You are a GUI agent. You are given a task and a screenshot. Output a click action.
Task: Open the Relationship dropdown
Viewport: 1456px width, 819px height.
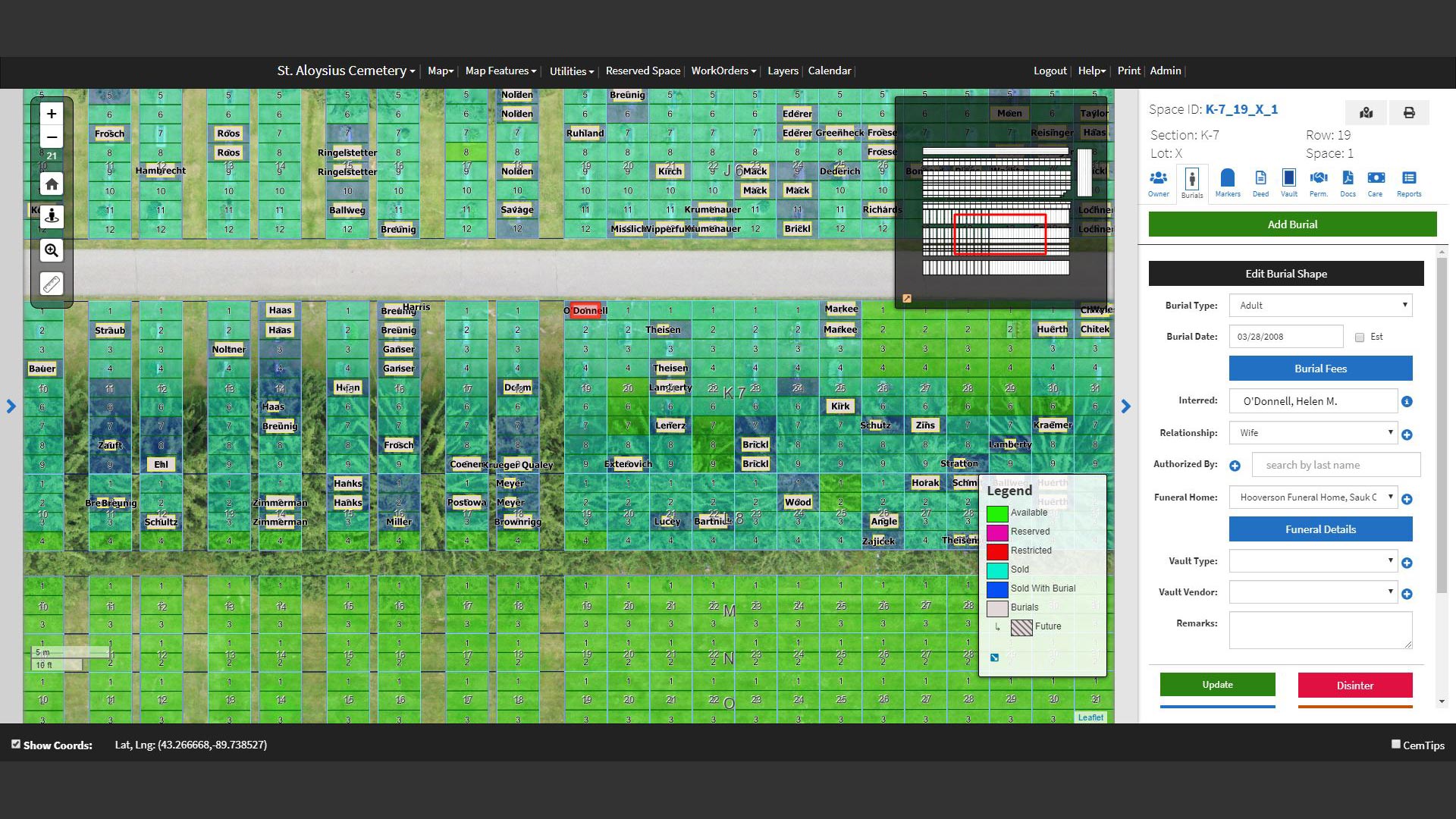pos(1313,433)
